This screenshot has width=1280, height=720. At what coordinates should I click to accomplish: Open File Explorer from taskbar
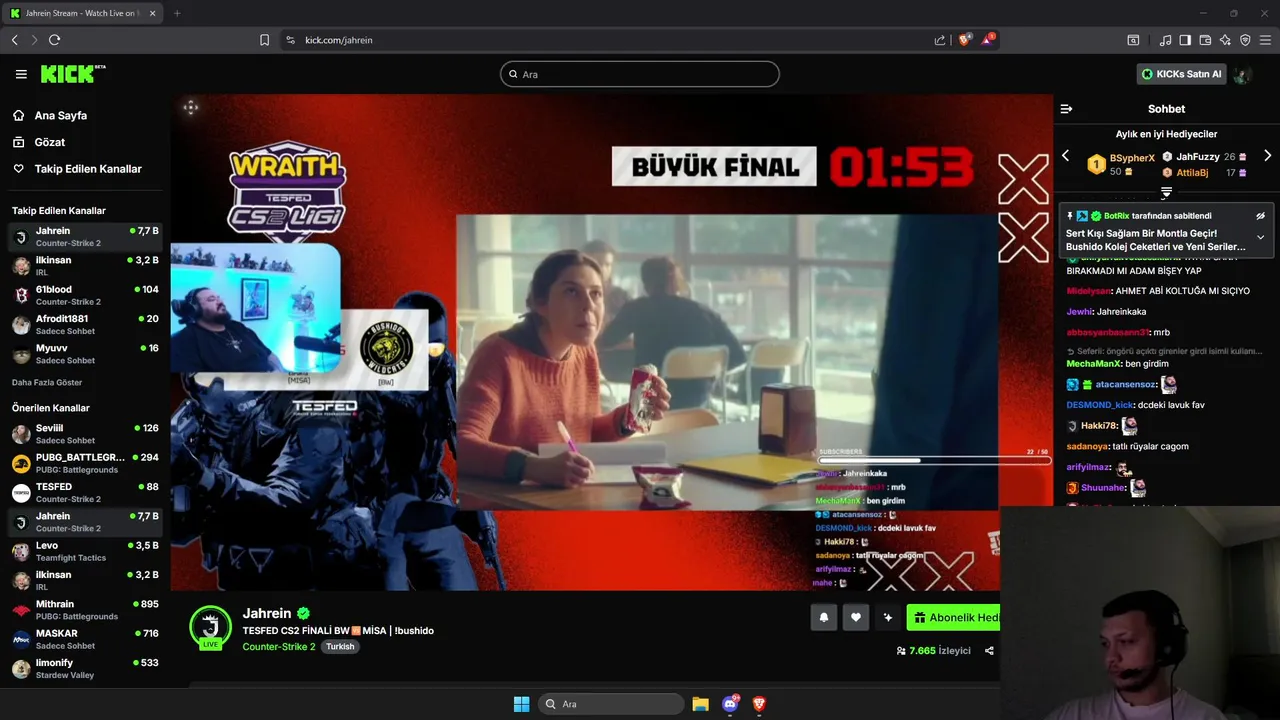point(701,704)
